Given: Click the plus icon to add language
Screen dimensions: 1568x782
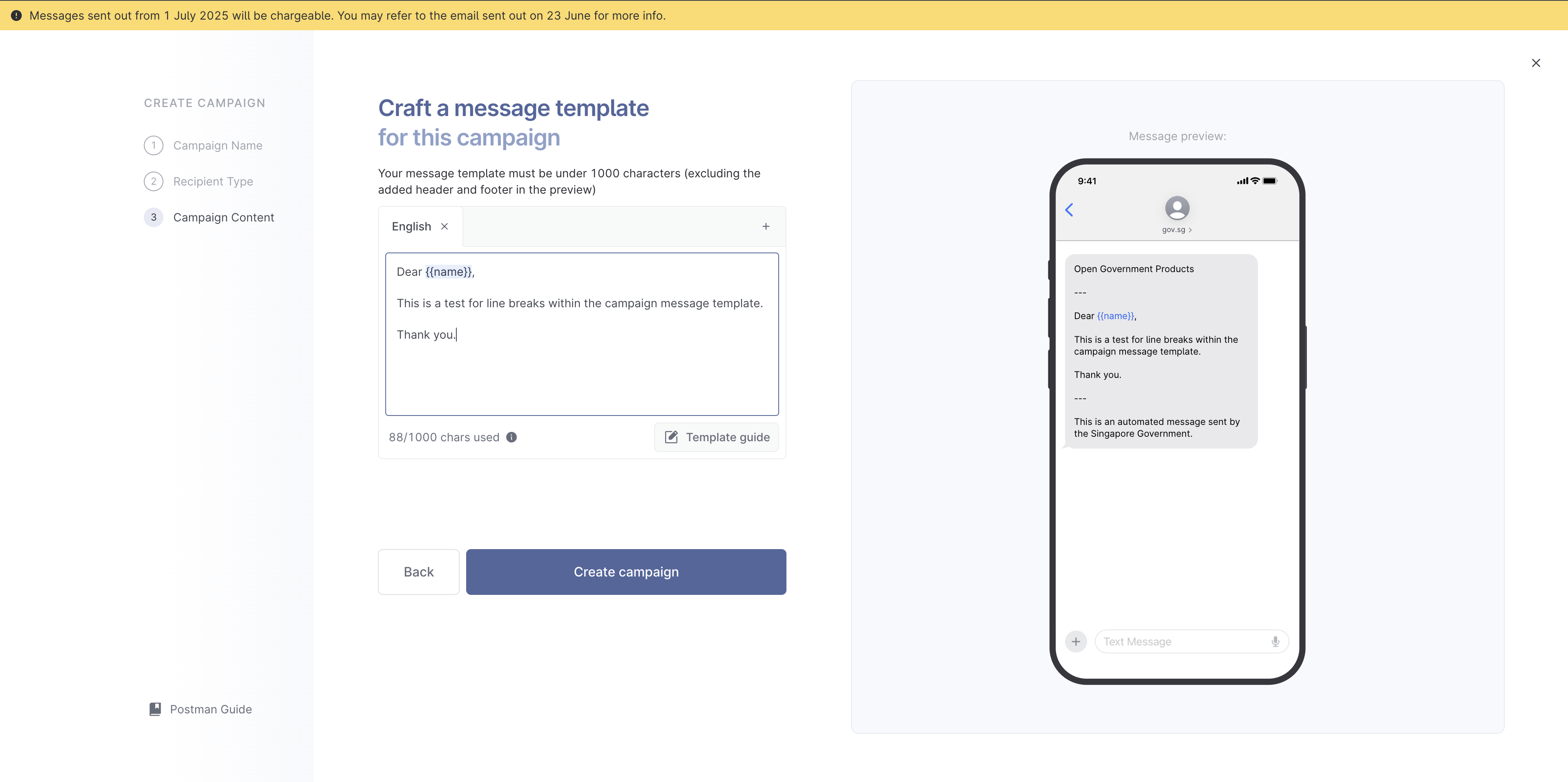Looking at the screenshot, I should click(766, 226).
